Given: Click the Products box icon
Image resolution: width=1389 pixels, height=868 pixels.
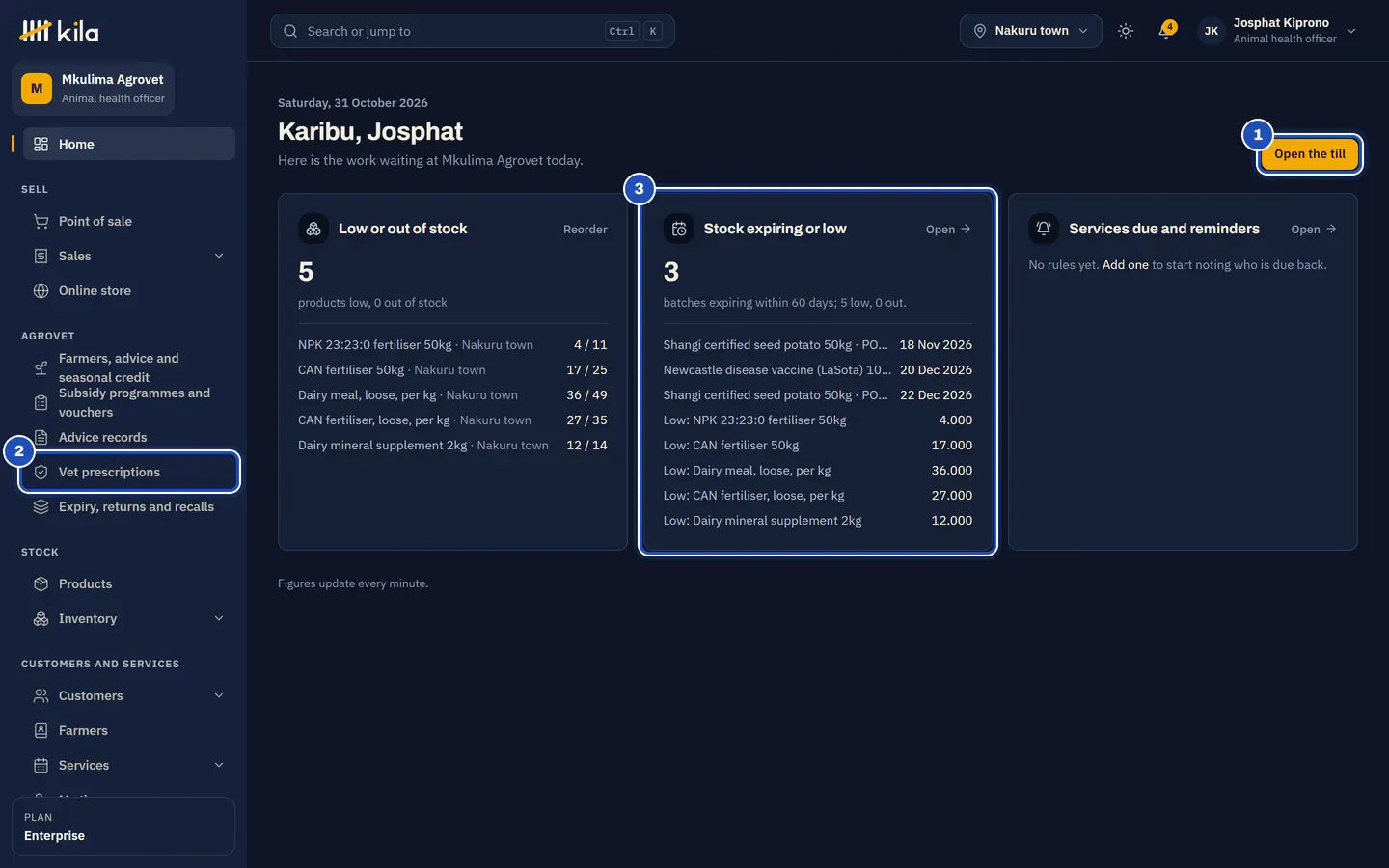Looking at the screenshot, I should click(41, 583).
